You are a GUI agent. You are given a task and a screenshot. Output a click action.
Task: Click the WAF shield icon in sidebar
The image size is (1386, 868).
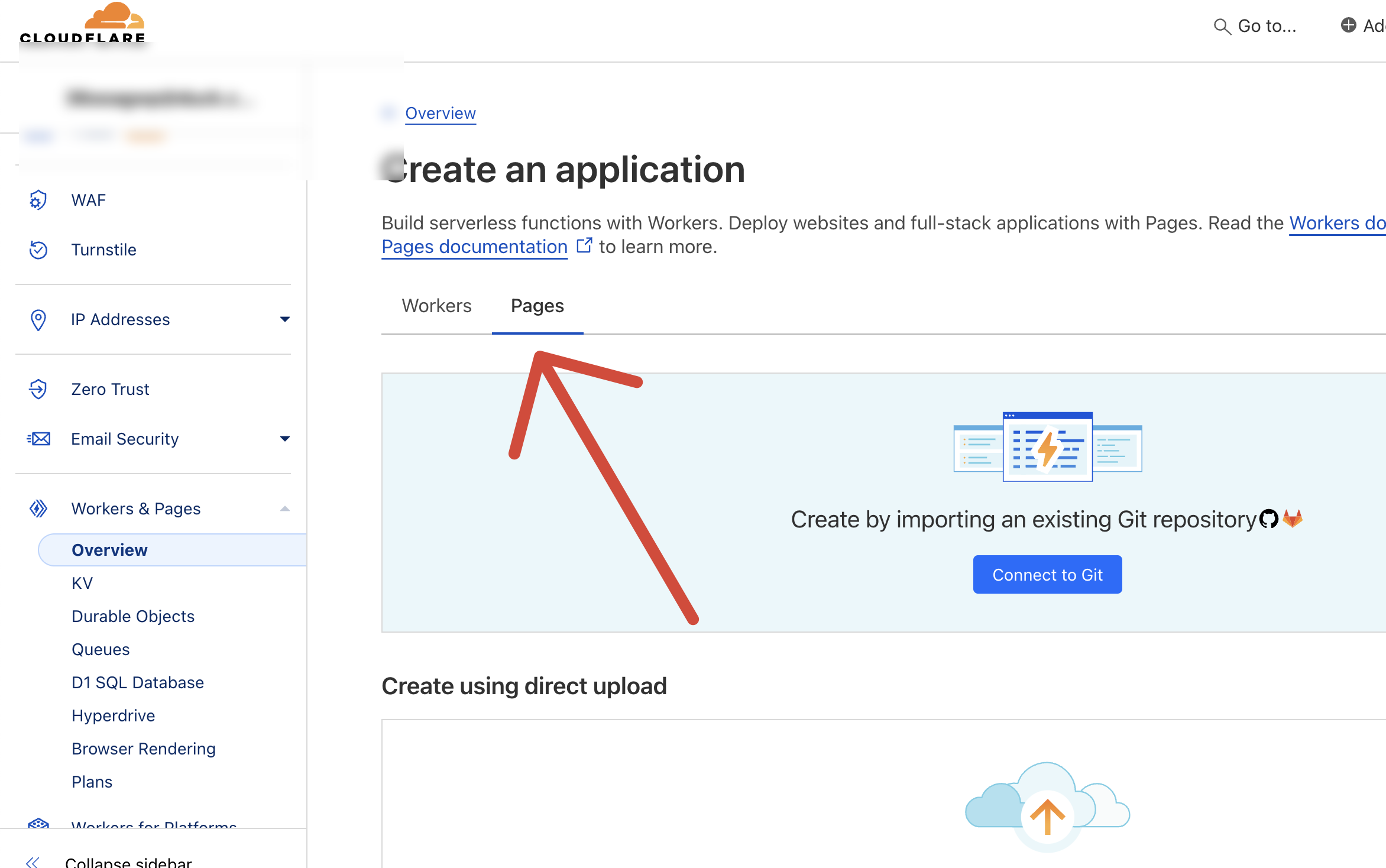(38, 200)
